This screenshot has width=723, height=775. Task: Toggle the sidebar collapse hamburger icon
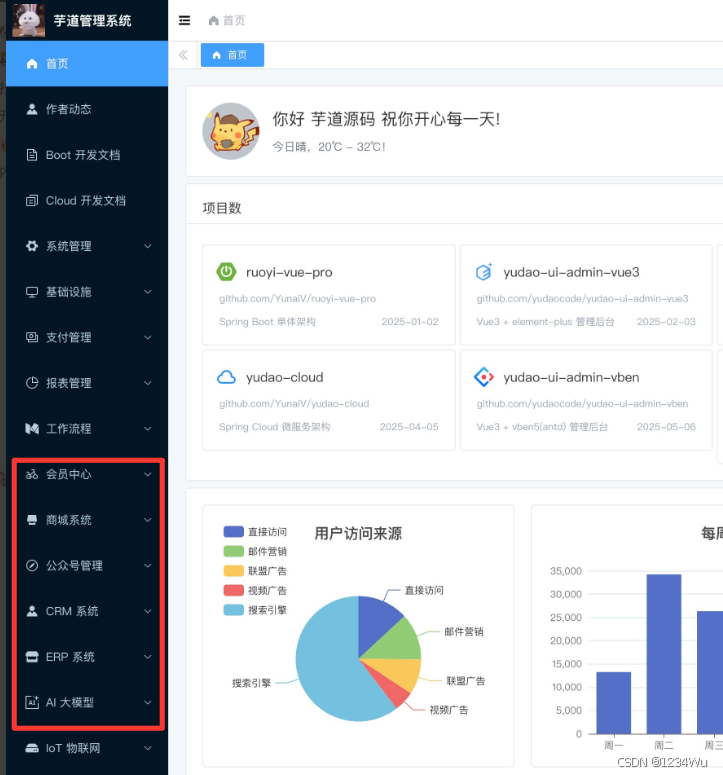[x=184, y=20]
